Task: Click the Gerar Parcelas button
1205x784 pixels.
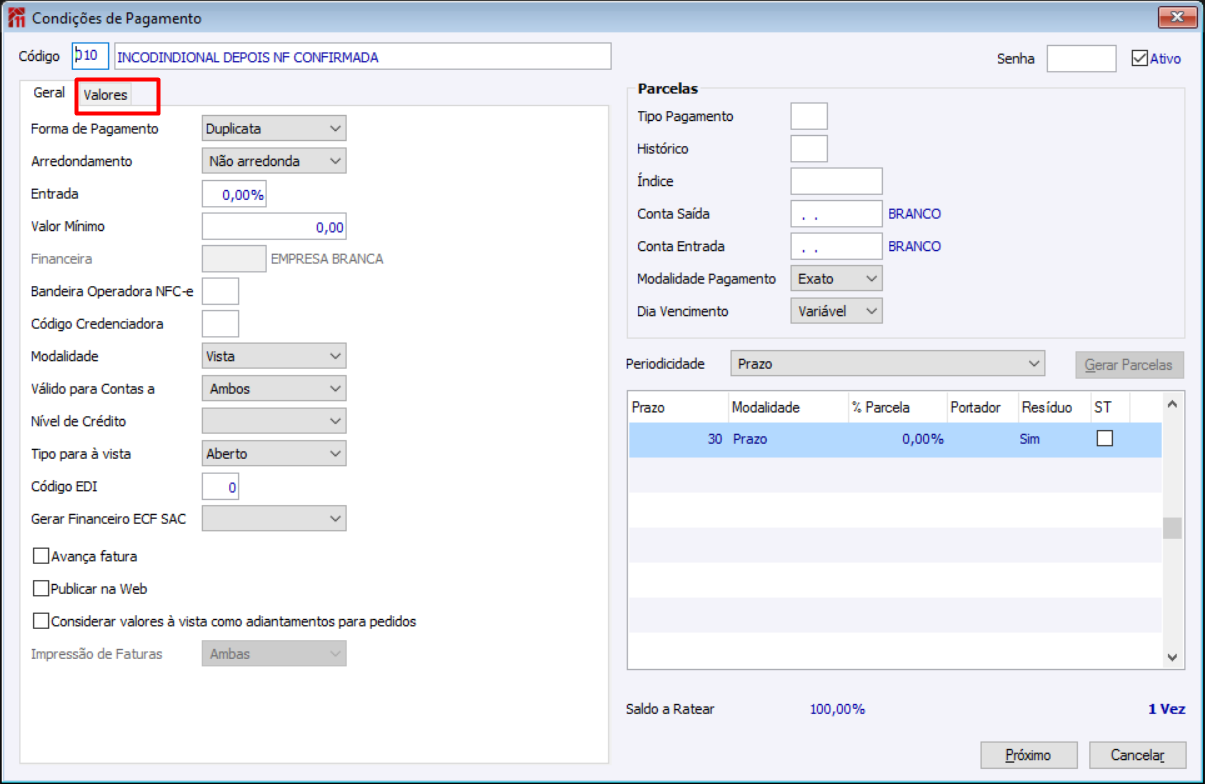Action: 1128,365
